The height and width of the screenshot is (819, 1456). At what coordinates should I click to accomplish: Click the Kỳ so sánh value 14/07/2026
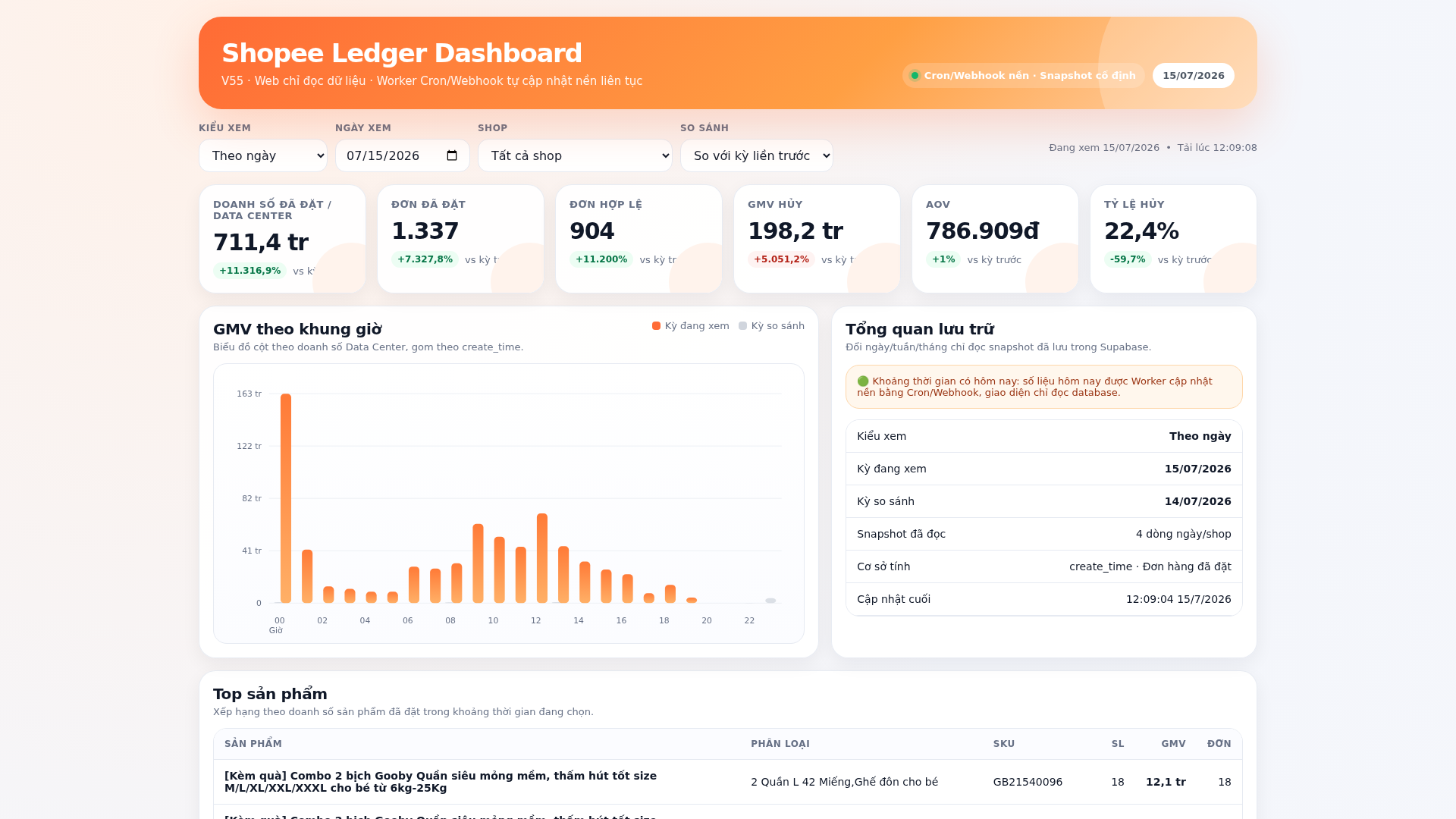click(1197, 501)
